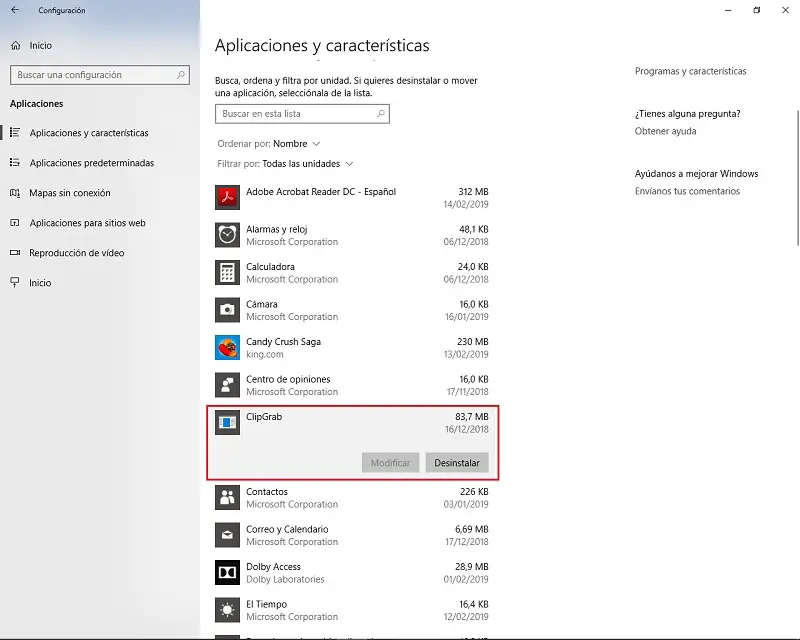The height and width of the screenshot is (640, 800).
Task: Click the Aplicaciones y características list icon
Action: click(x=15, y=133)
